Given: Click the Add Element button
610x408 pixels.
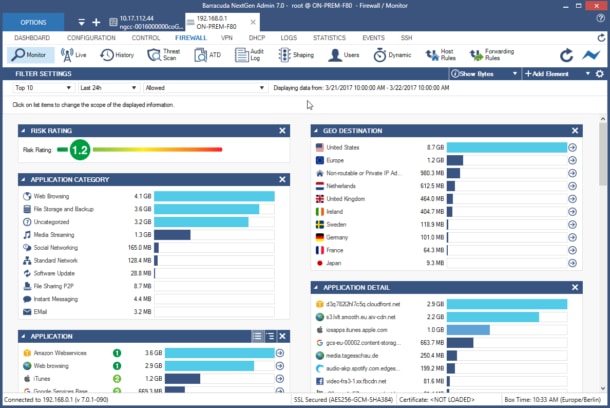Looking at the screenshot, I should click(547, 74).
